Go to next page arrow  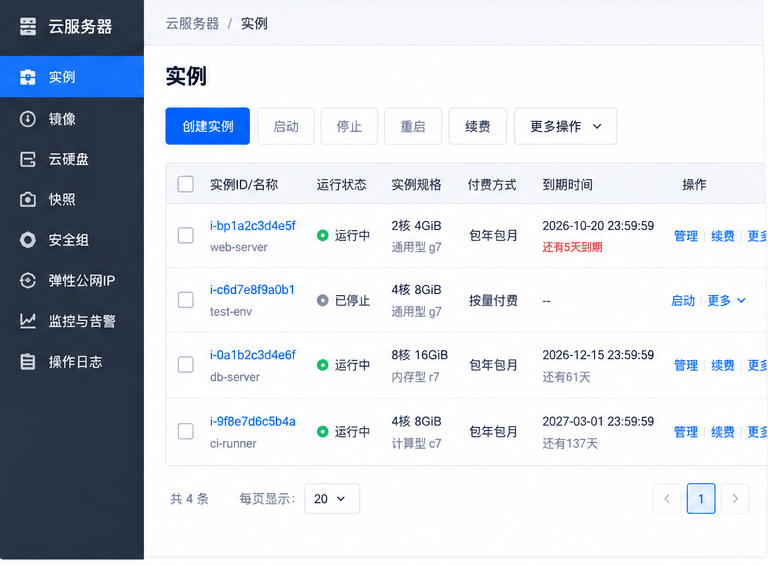(x=735, y=498)
